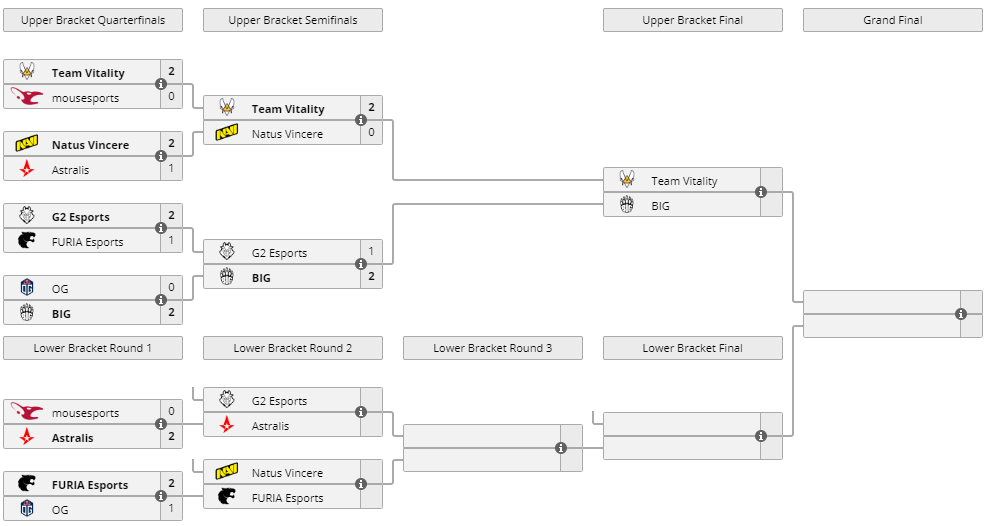Click the mousesports logo in Lower Bracket Round 1
The height and width of the screenshot is (526, 992).
[x=27, y=413]
